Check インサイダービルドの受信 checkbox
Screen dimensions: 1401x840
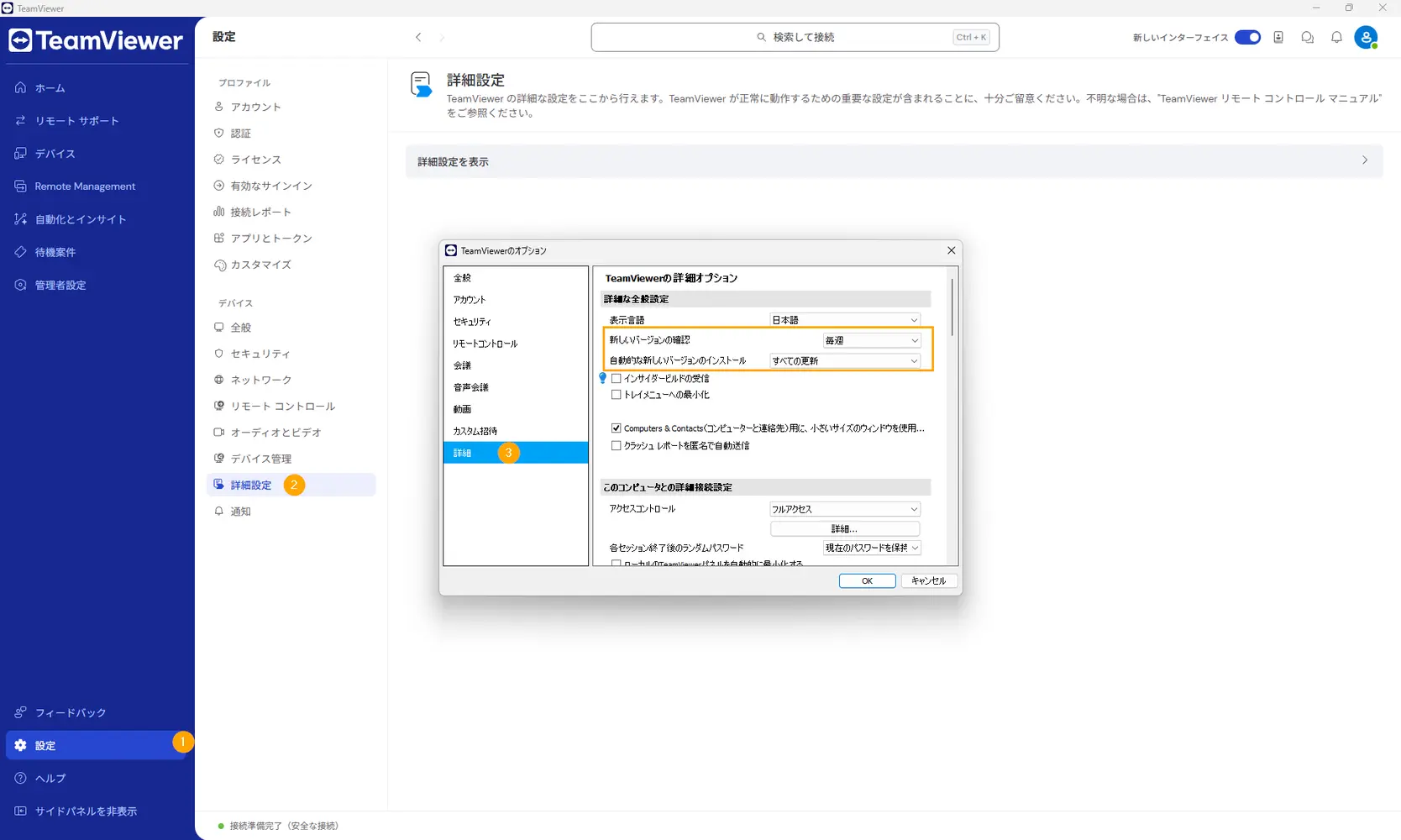pyautogui.click(x=617, y=378)
